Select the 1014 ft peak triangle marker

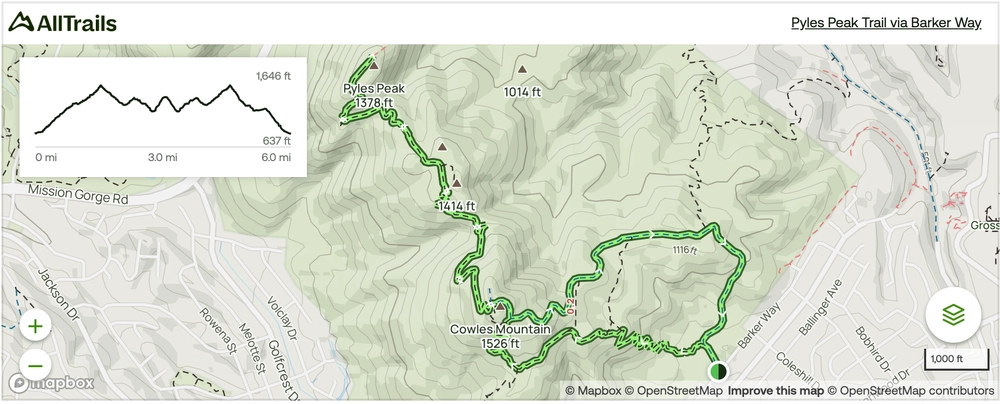coord(522,69)
